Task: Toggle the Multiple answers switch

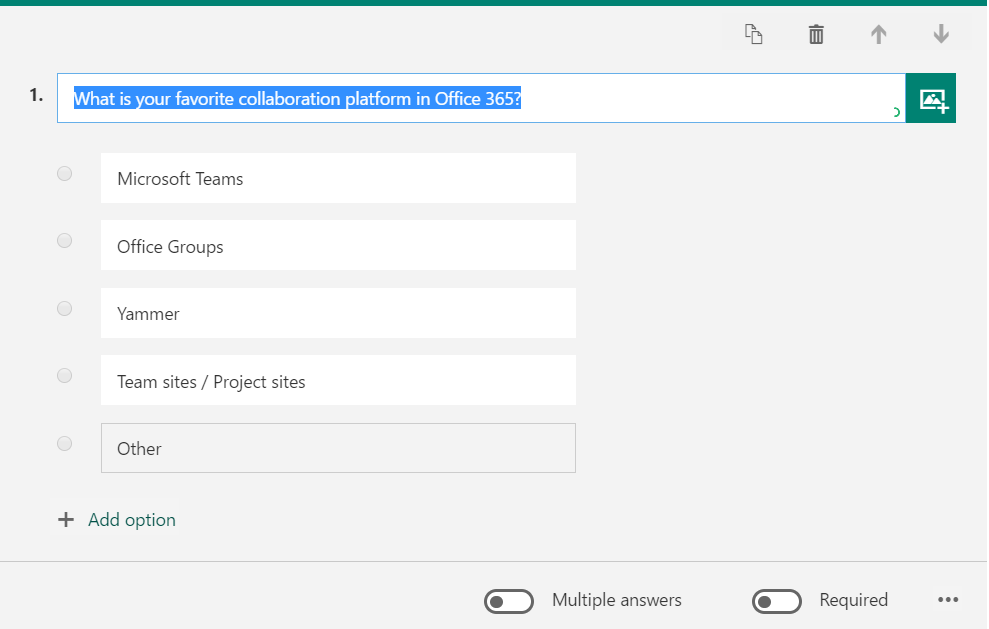Action: [x=509, y=601]
